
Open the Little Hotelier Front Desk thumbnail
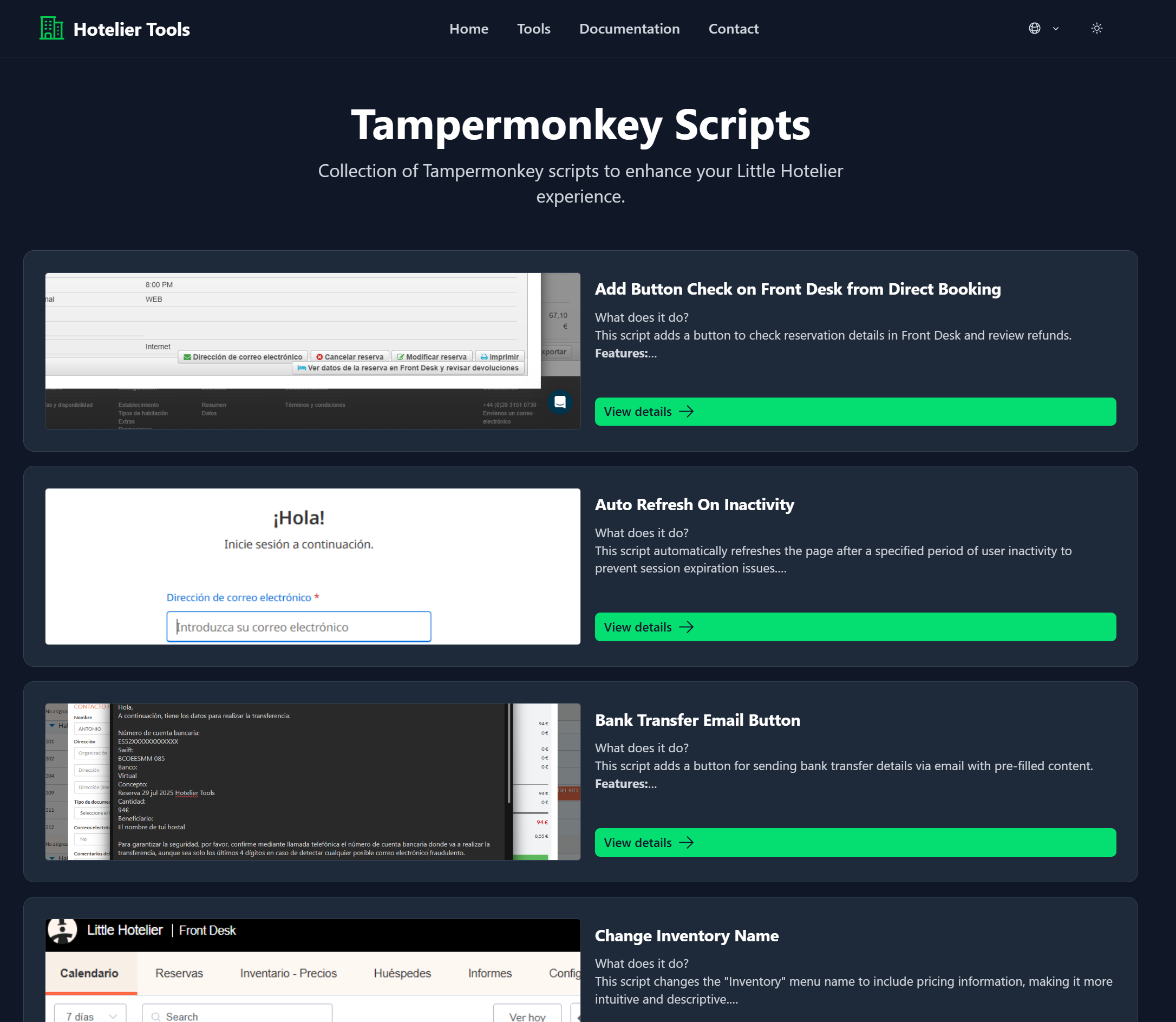(312, 969)
